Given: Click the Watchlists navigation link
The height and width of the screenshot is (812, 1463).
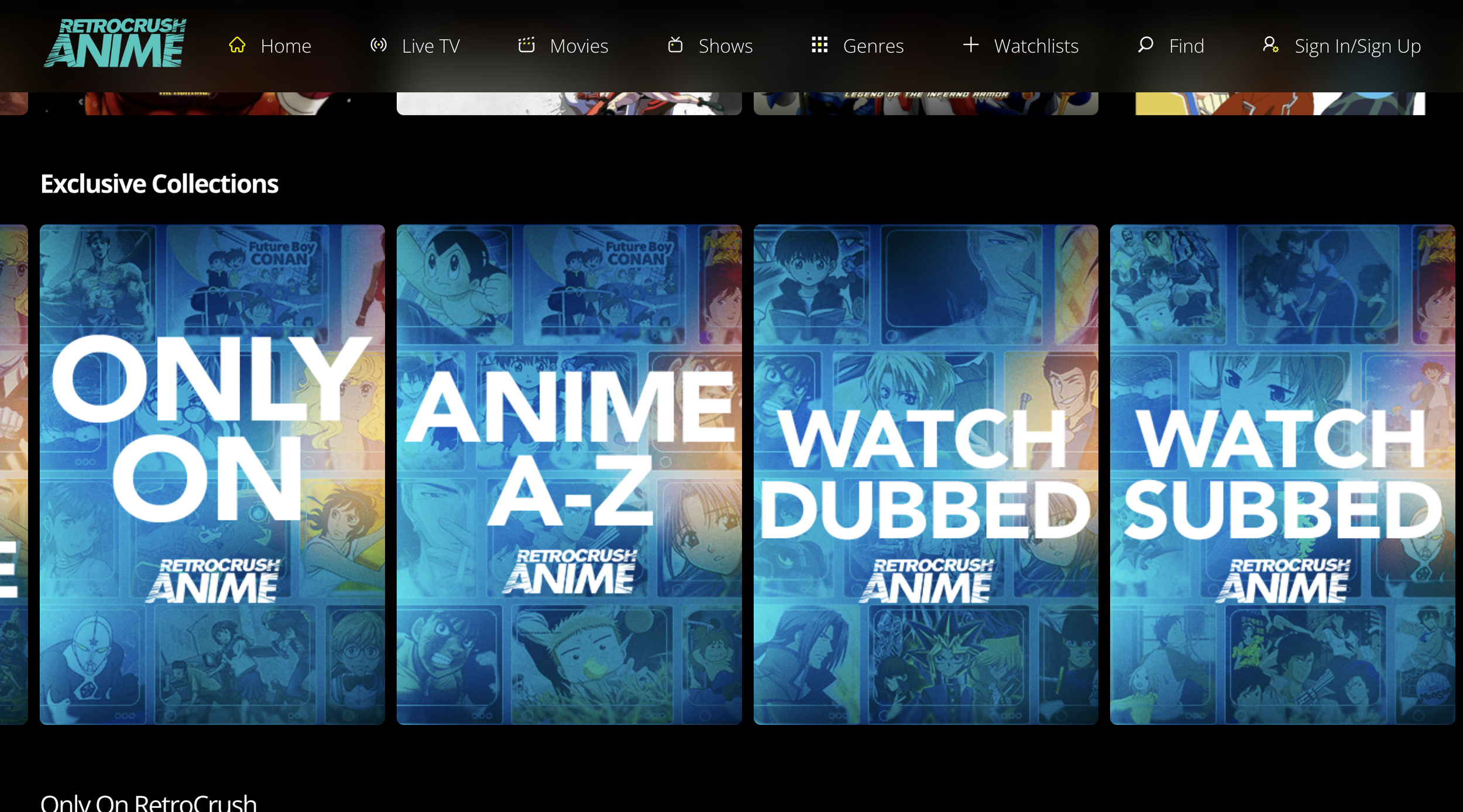Looking at the screenshot, I should (x=1036, y=45).
